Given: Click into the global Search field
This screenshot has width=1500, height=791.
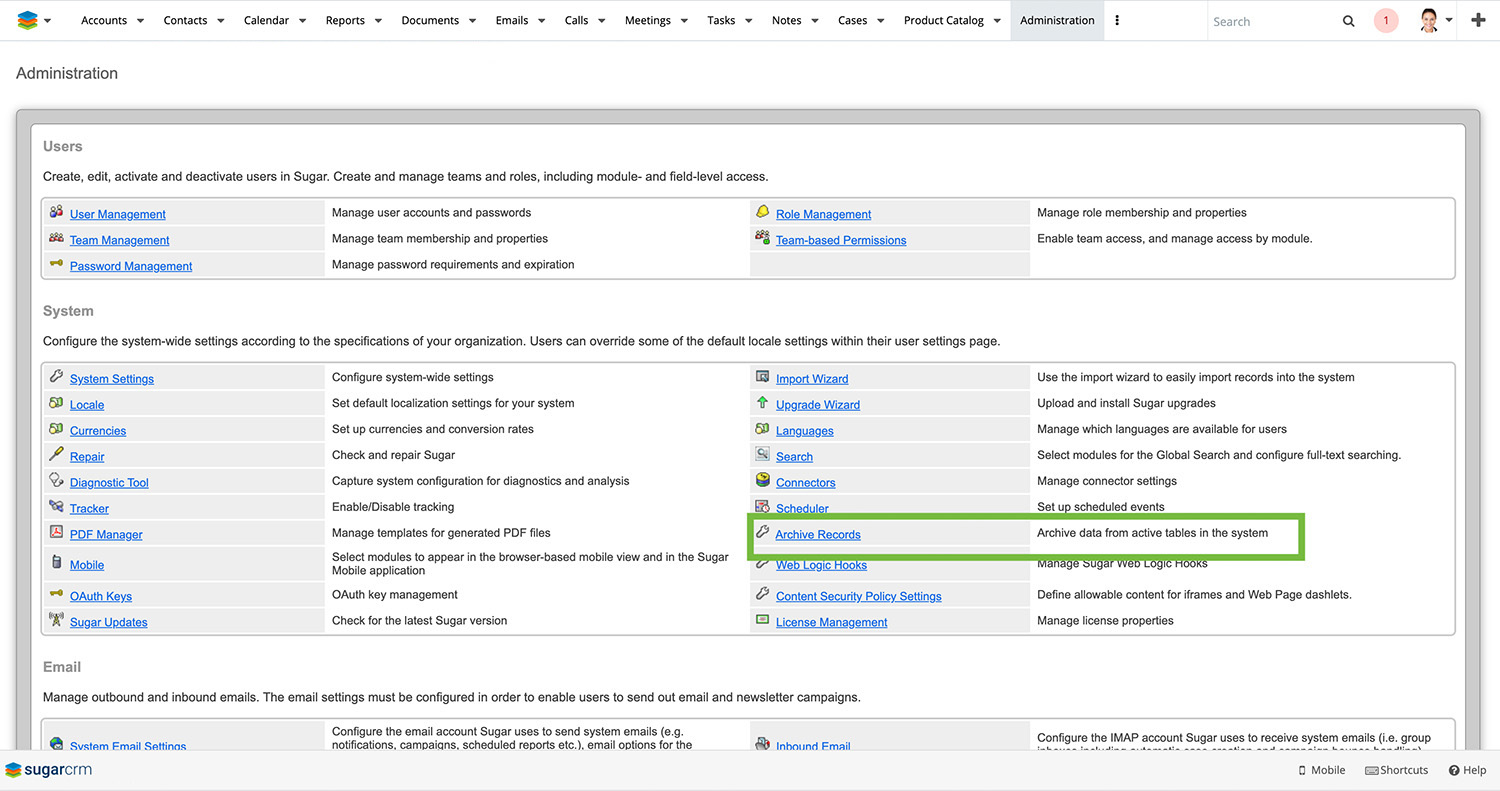Looking at the screenshot, I should (x=1270, y=21).
